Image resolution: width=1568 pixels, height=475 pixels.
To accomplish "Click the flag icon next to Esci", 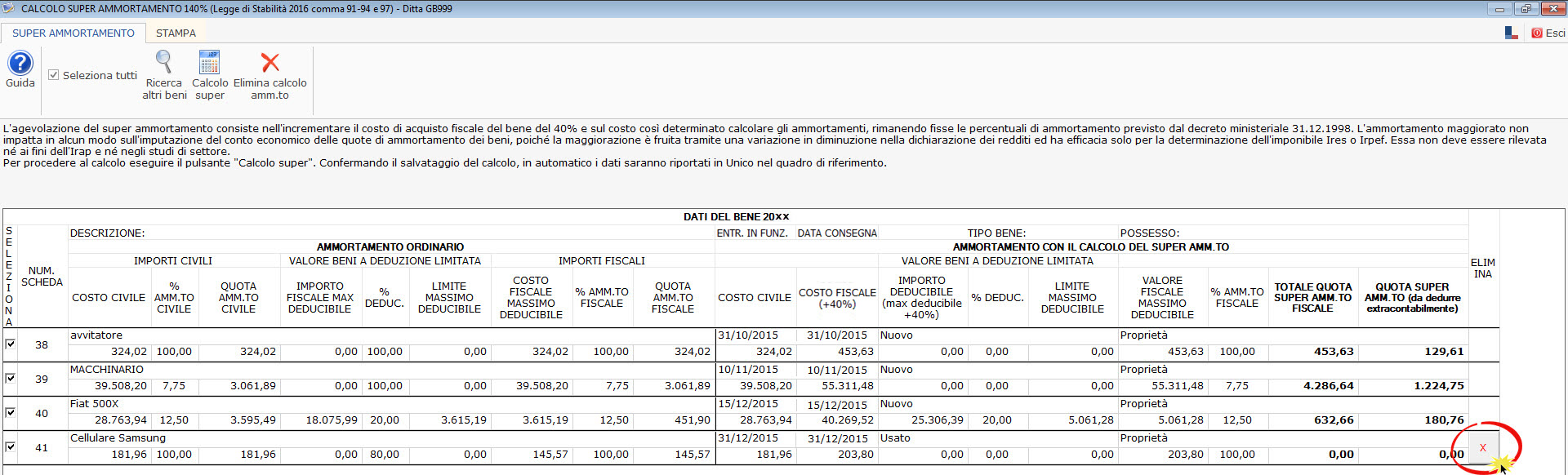I will tap(1511, 33).
